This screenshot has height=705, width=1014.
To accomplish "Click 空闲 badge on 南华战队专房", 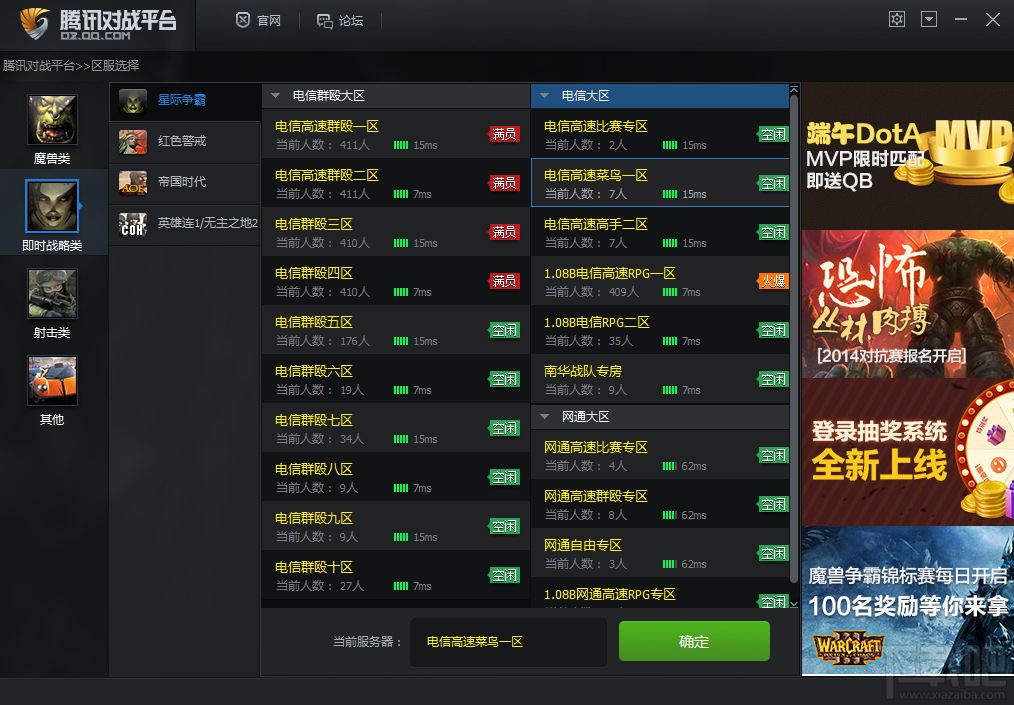I will click(773, 380).
